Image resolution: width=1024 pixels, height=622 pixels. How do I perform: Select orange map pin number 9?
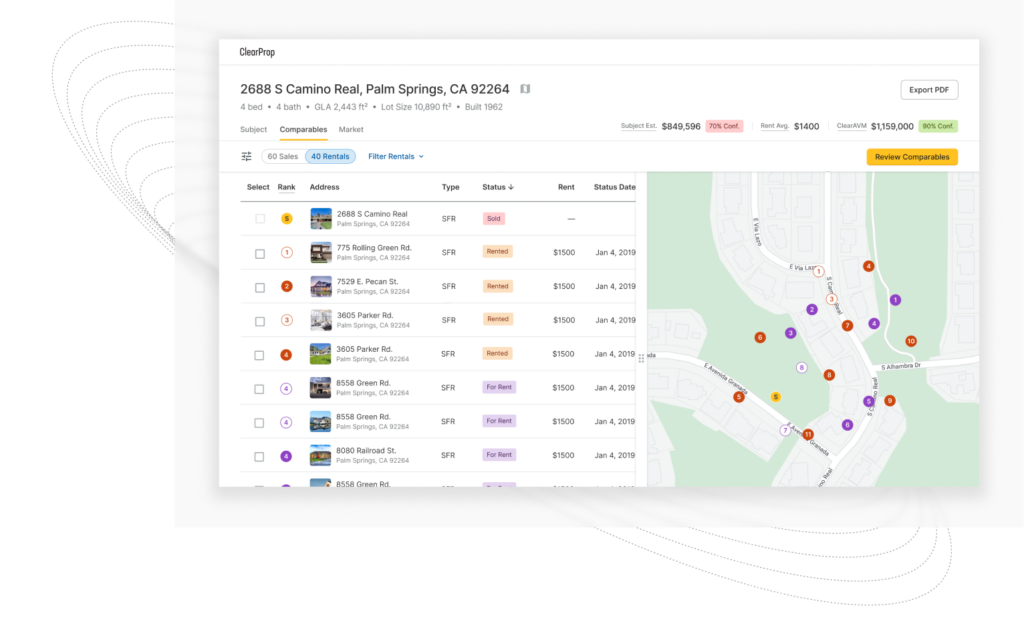(x=889, y=401)
